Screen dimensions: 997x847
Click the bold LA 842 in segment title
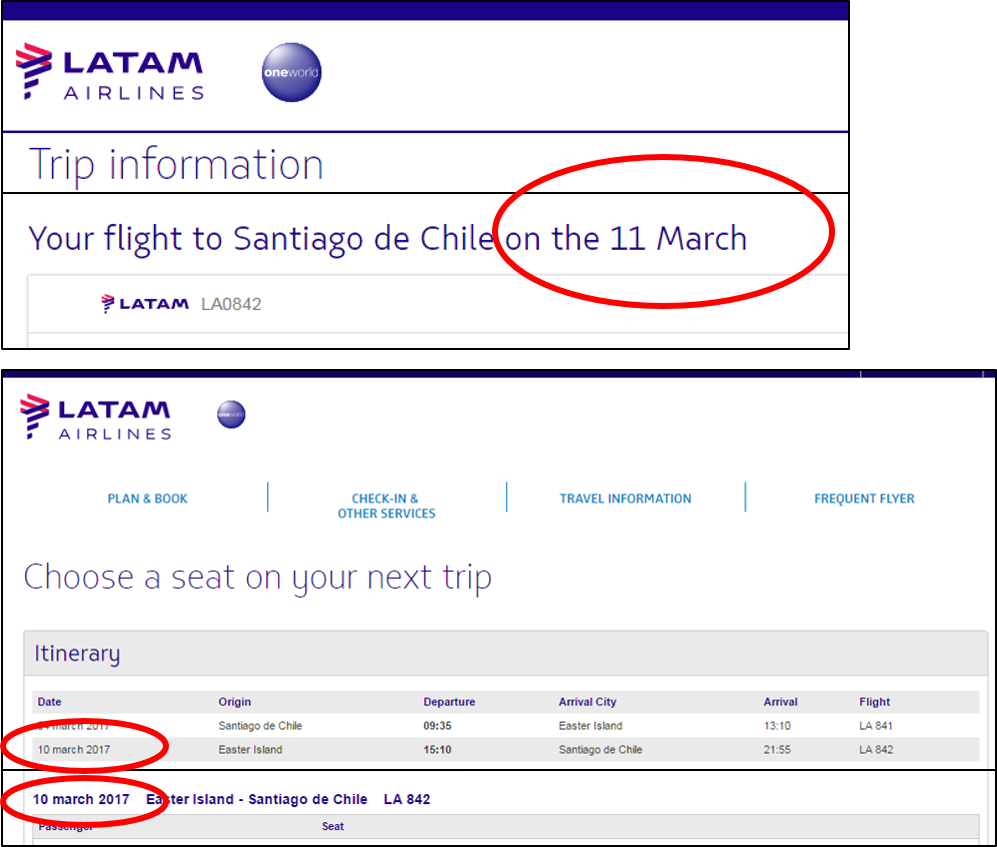pyautogui.click(x=407, y=799)
